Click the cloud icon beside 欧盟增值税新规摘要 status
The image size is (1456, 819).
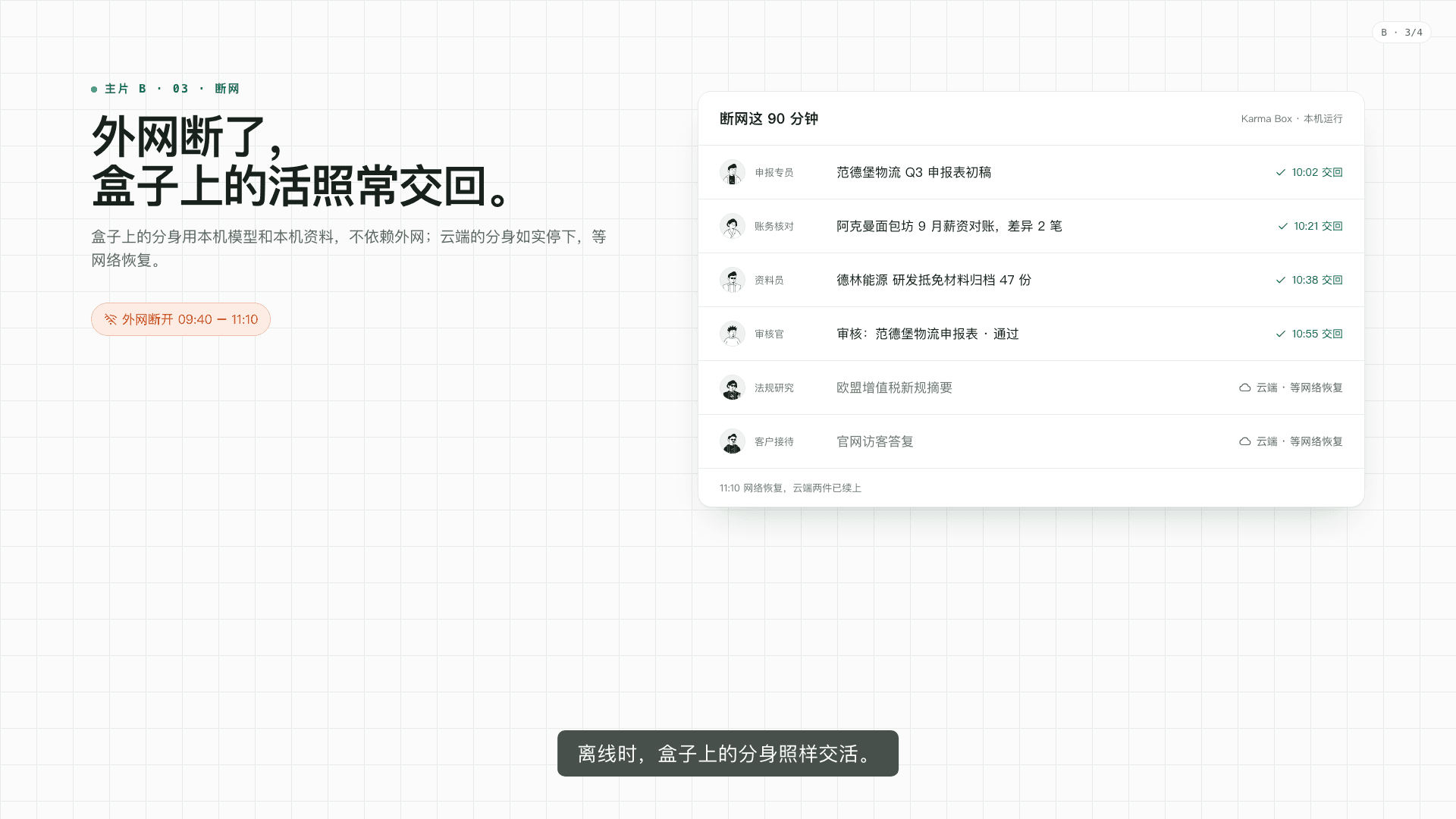pyautogui.click(x=1244, y=388)
